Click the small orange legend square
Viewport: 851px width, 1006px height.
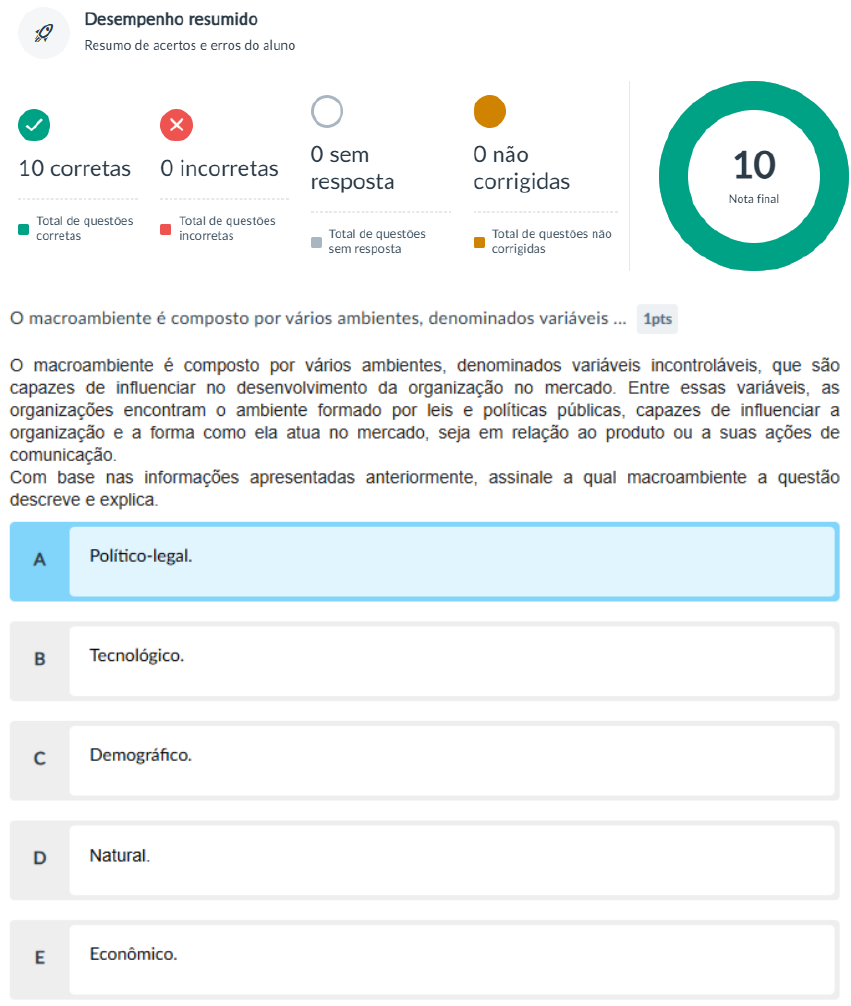coord(479,242)
